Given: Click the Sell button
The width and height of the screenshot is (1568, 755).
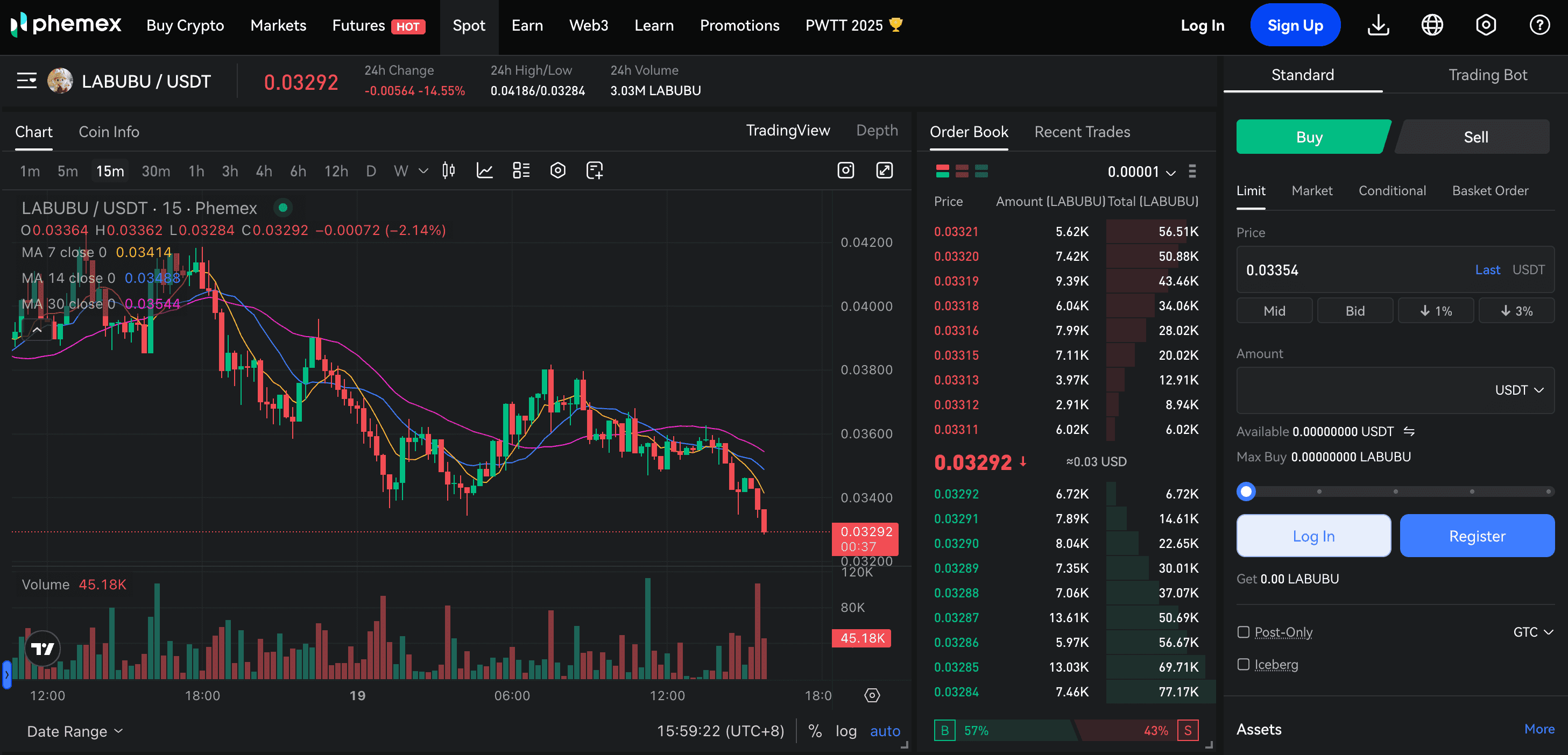Looking at the screenshot, I should (x=1475, y=137).
